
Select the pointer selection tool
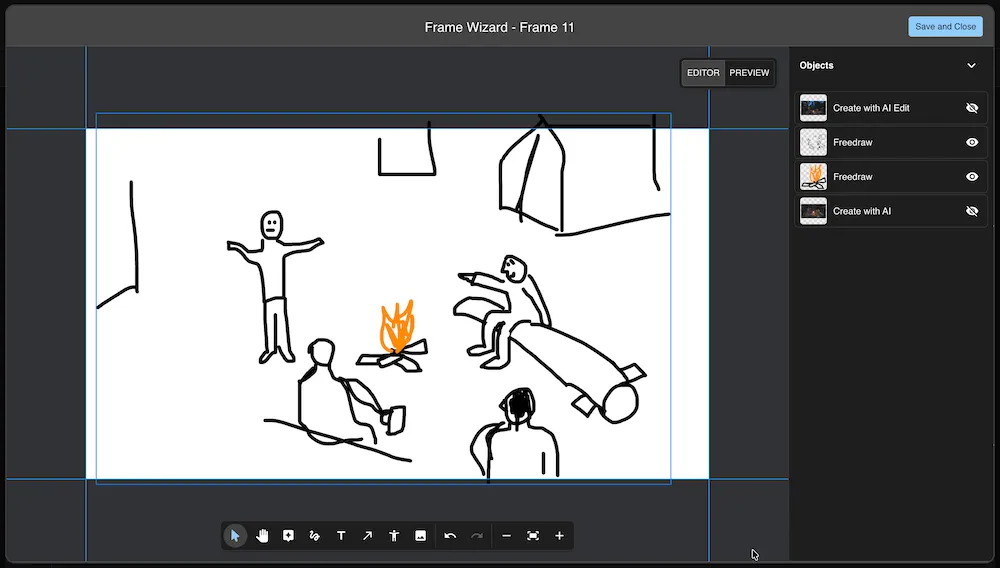point(235,535)
